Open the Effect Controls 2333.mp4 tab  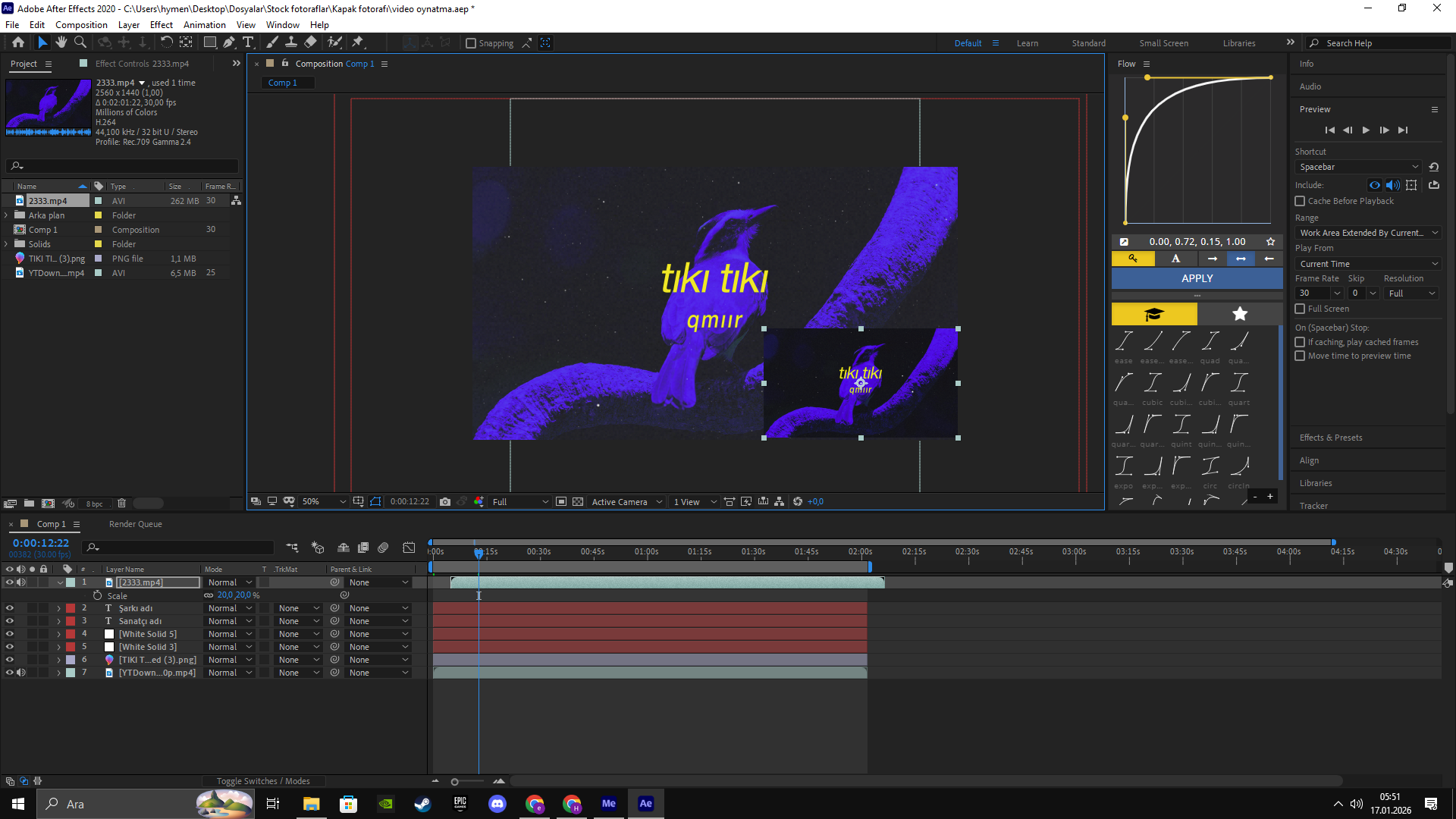click(x=142, y=64)
